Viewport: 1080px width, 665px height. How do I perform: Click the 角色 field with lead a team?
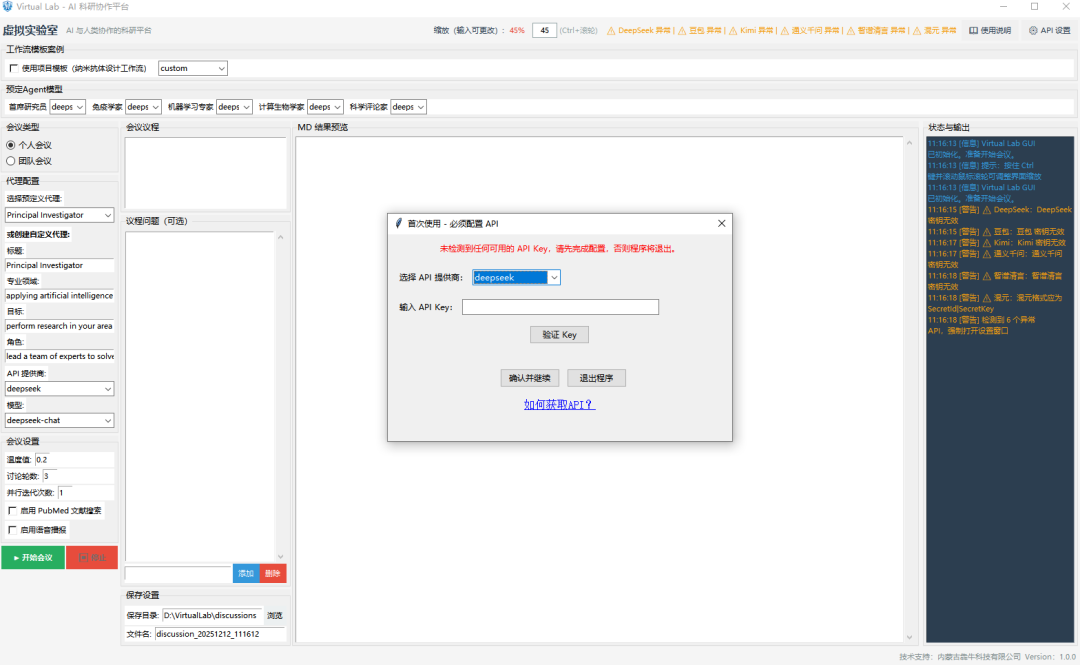tap(59, 356)
